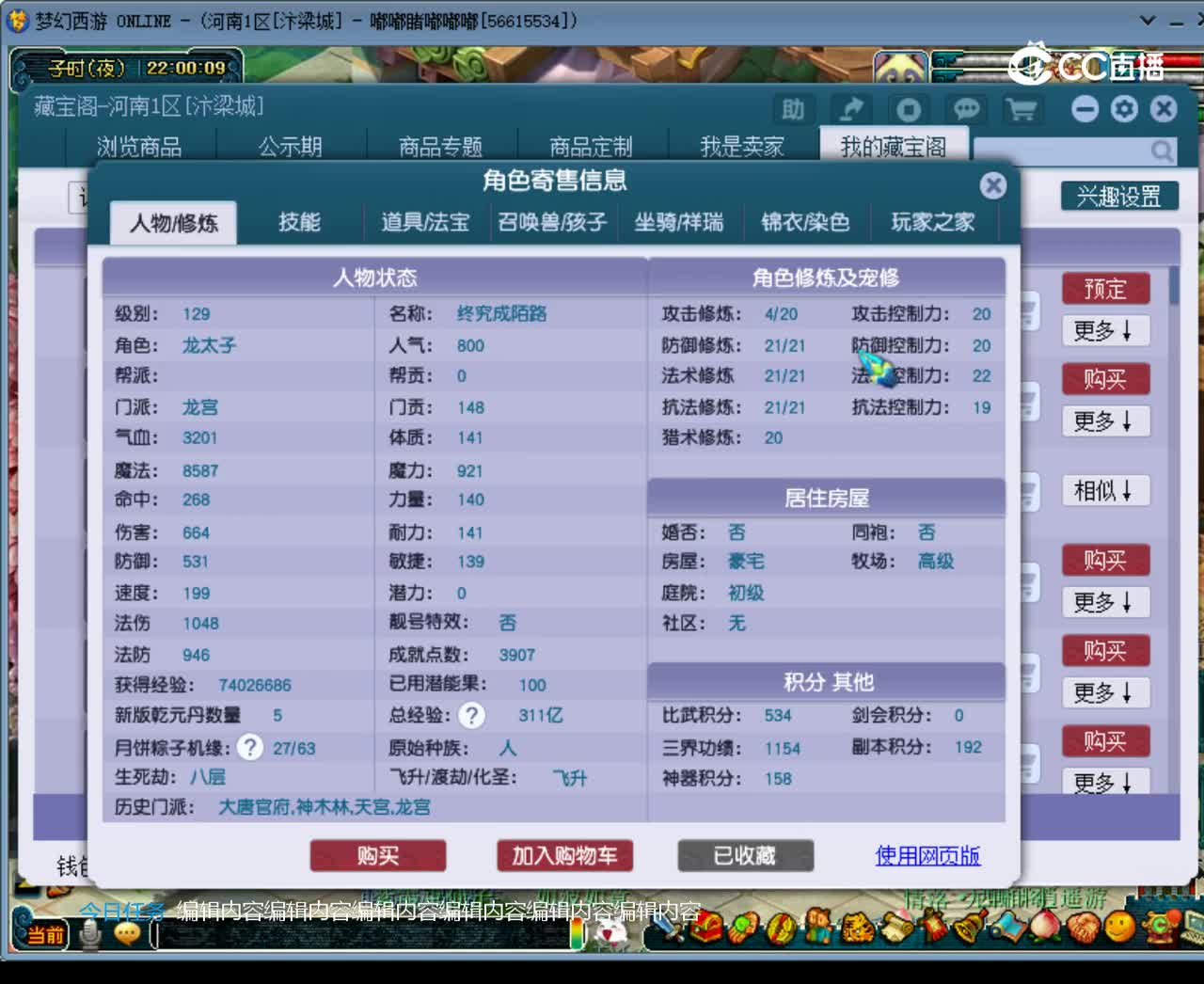Click the 获得经验 value 74026686
This screenshot has height=984, width=1204.
pyautogui.click(x=255, y=686)
